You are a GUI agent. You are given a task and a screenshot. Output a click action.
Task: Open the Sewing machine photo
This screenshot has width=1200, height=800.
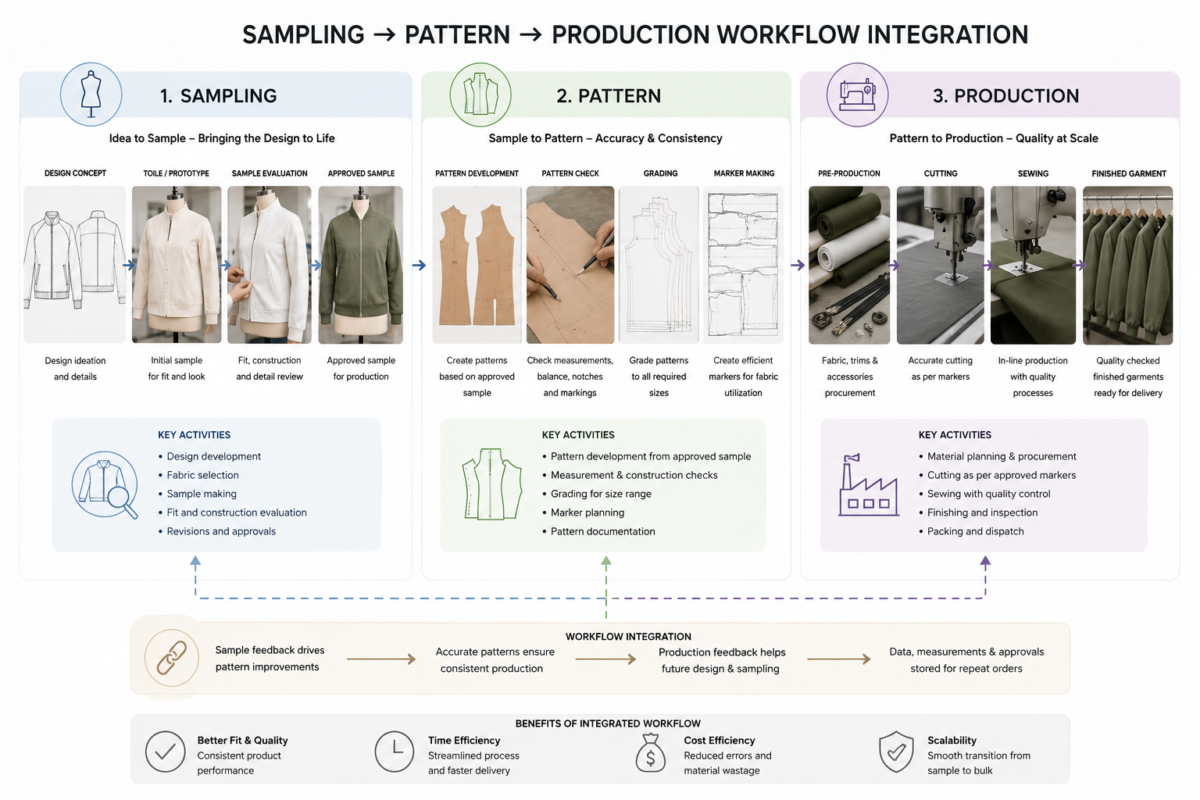click(x=1033, y=265)
